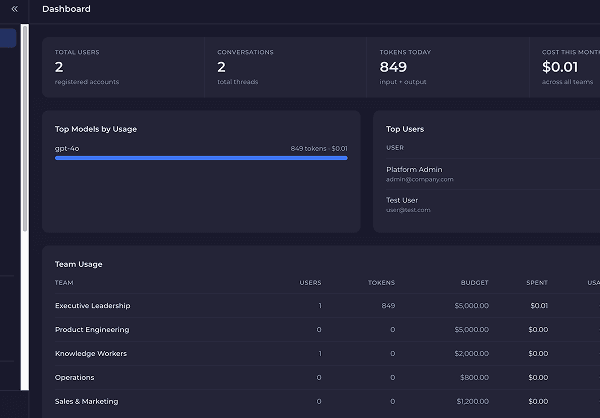The height and width of the screenshot is (418, 600).
Task: Click the $0.01 cost this month value
Action: pyautogui.click(x=560, y=67)
